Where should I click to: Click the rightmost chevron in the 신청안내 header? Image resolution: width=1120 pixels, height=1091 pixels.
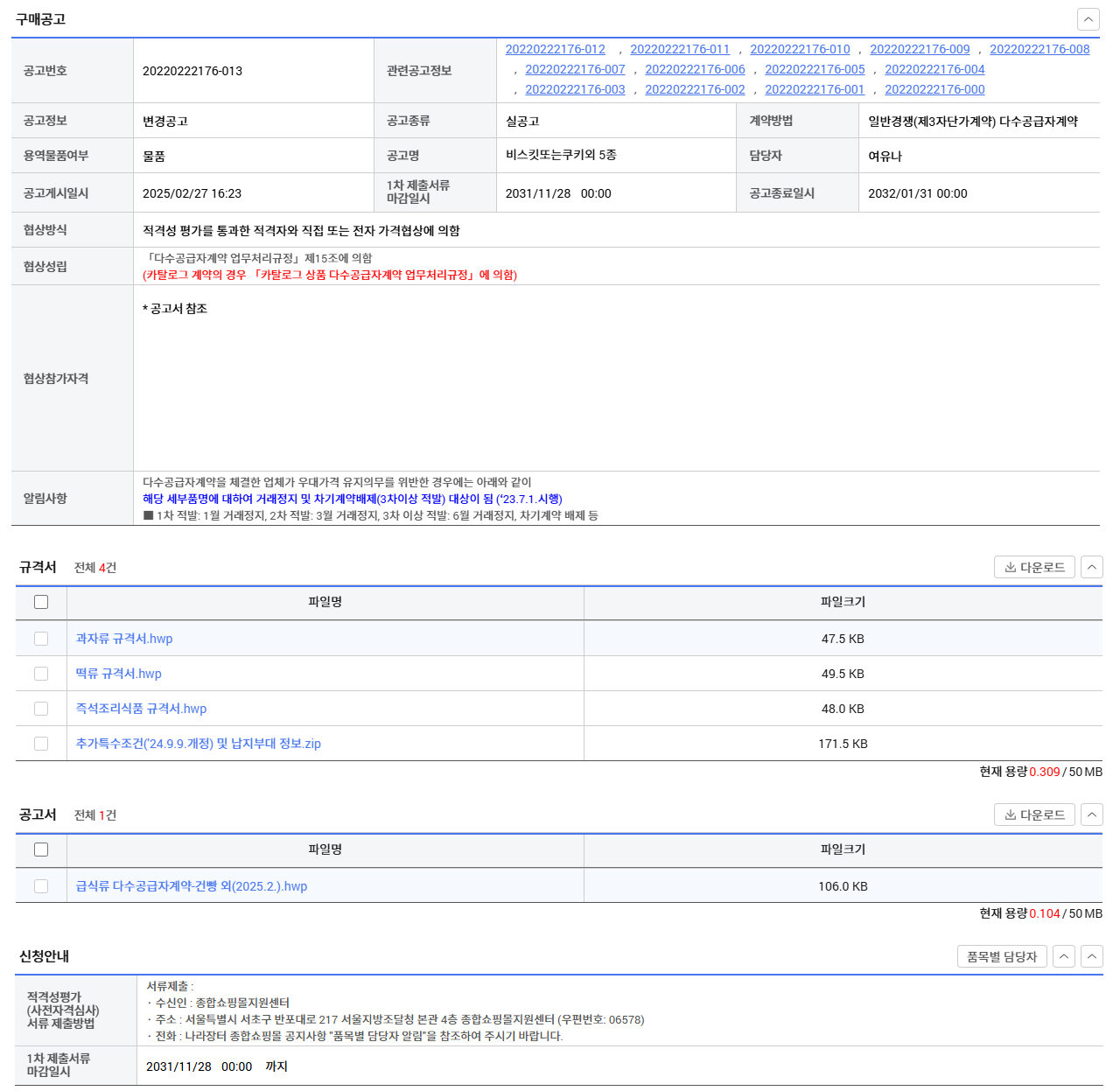[x=1091, y=956]
